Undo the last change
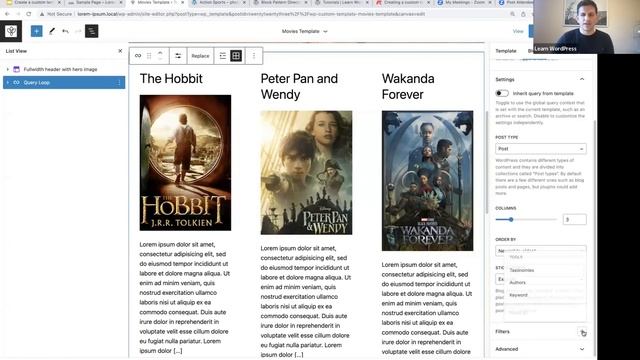640x360 pixels. (x=65, y=31)
